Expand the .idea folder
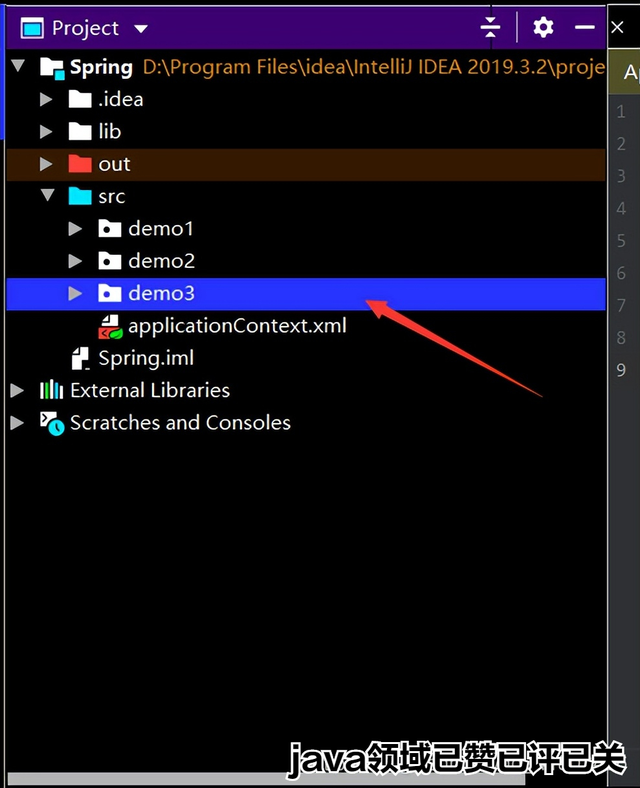This screenshot has height=788, width=640. pos(46,100)
